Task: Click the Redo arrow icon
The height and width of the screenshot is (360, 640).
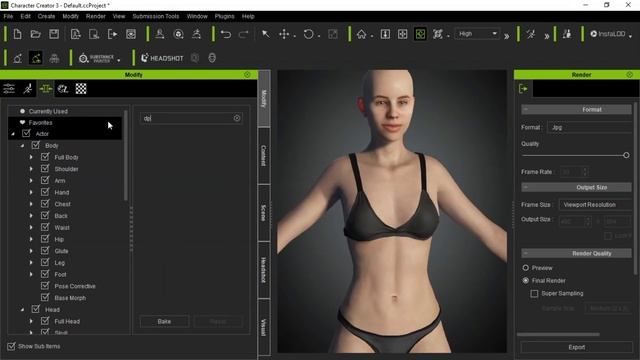Action: tap(243, 34)
